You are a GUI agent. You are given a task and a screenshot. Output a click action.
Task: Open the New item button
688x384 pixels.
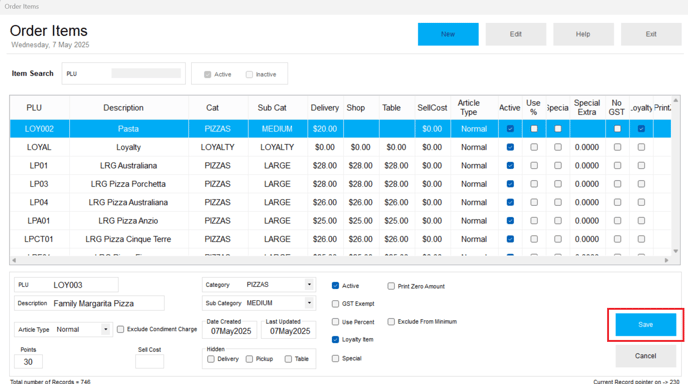[448, 34]
